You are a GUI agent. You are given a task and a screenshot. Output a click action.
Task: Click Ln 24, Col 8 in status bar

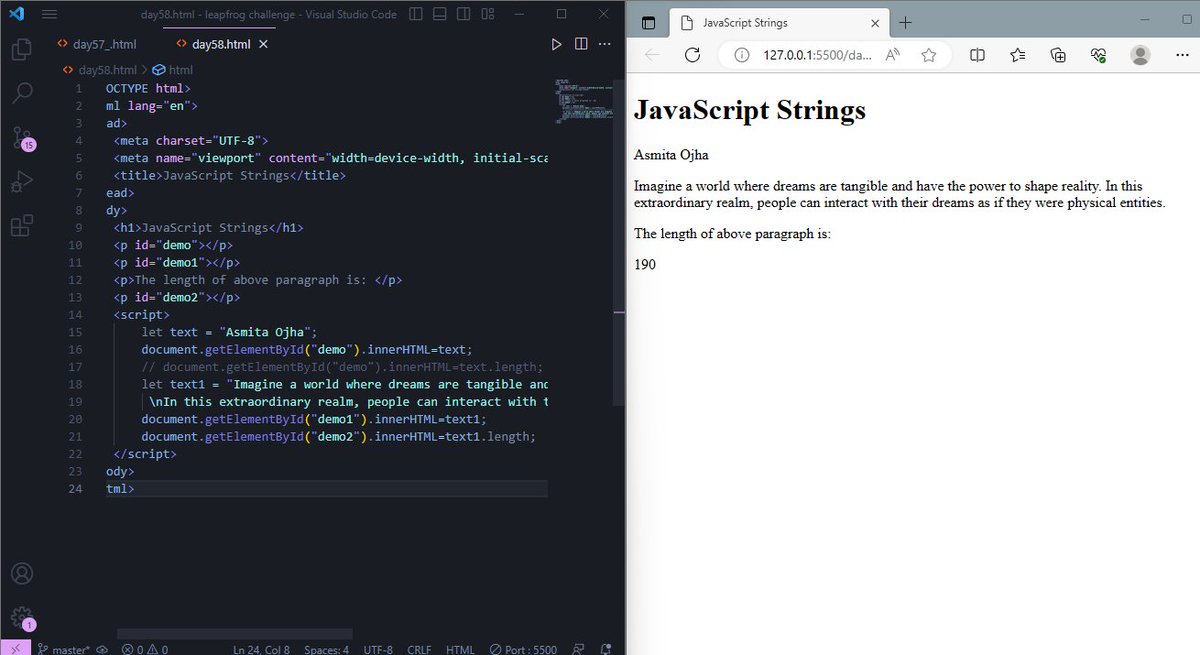click(x=261, y=648)
